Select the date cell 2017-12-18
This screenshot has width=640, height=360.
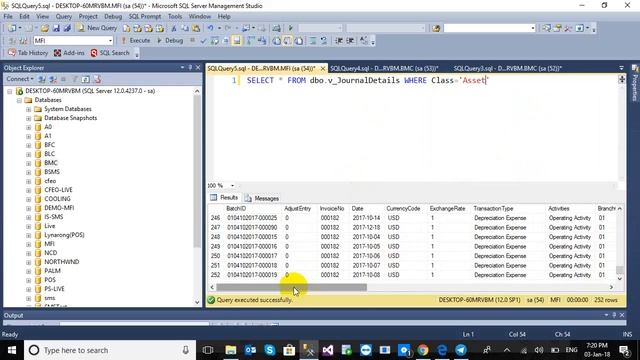366,227
